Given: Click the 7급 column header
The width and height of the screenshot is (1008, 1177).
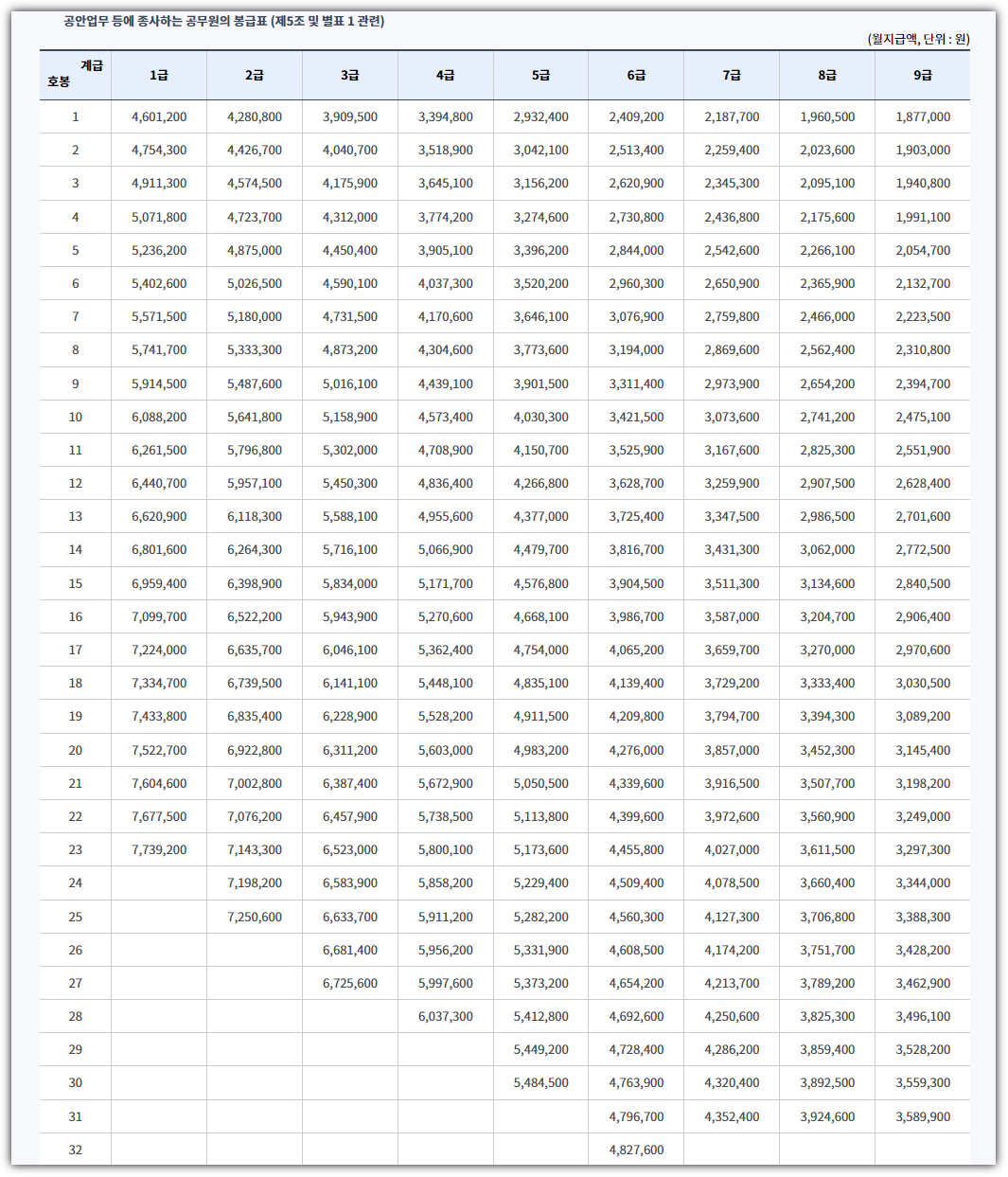Looking at the screenshot, I should coord(732,76).
